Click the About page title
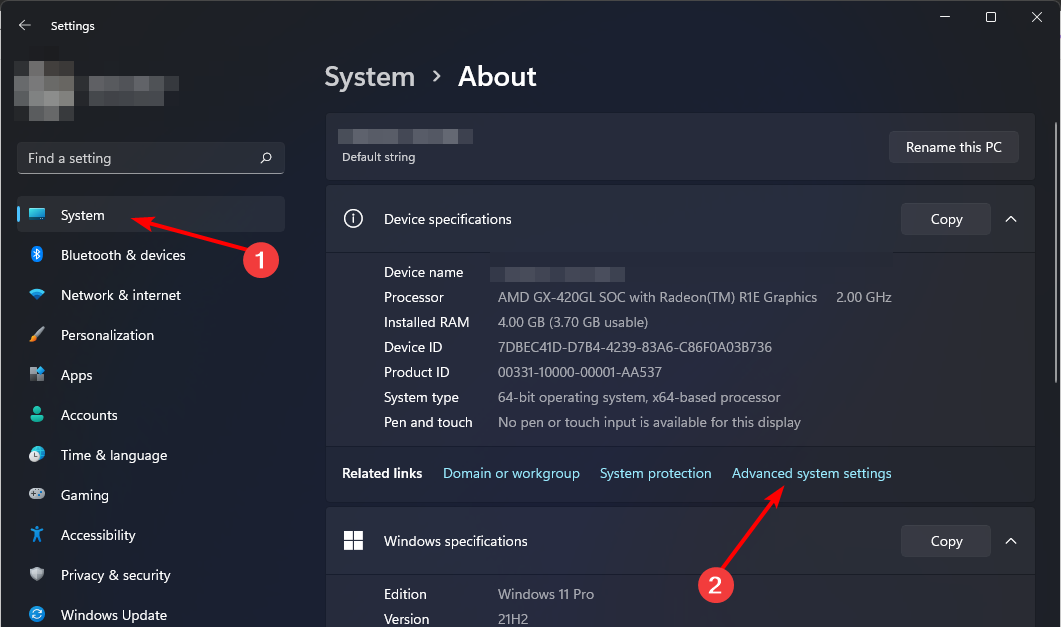Viewport: 1061px width, 627px height. pyautogui.click(x=497, y=76)
